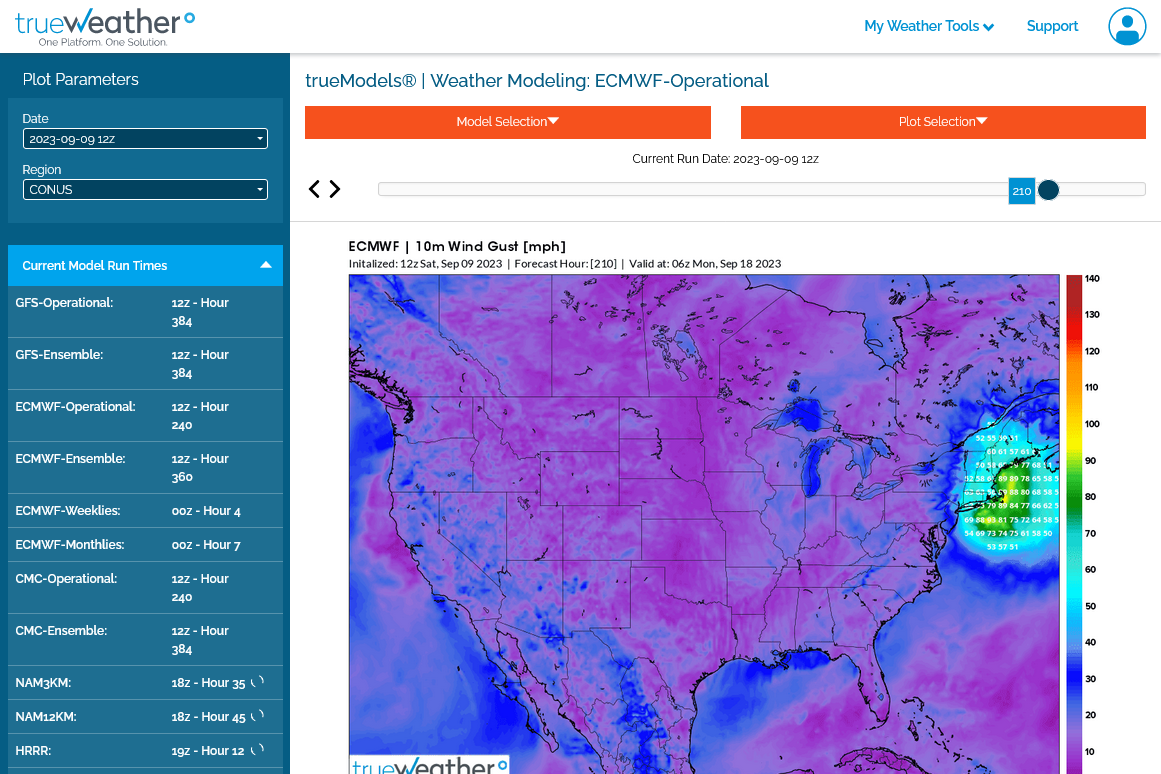Viewport: 1161px width, 774px height.
Task: Click the Plot Parameters heading
Action: [x=81, y=79]
